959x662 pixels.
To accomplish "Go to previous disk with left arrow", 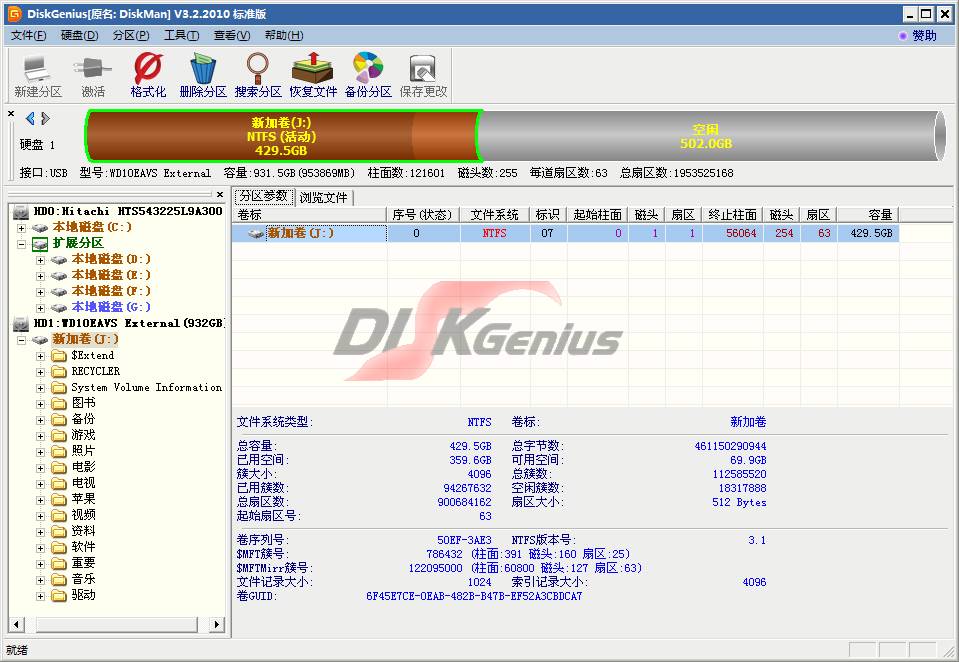I will click(30, 118).
